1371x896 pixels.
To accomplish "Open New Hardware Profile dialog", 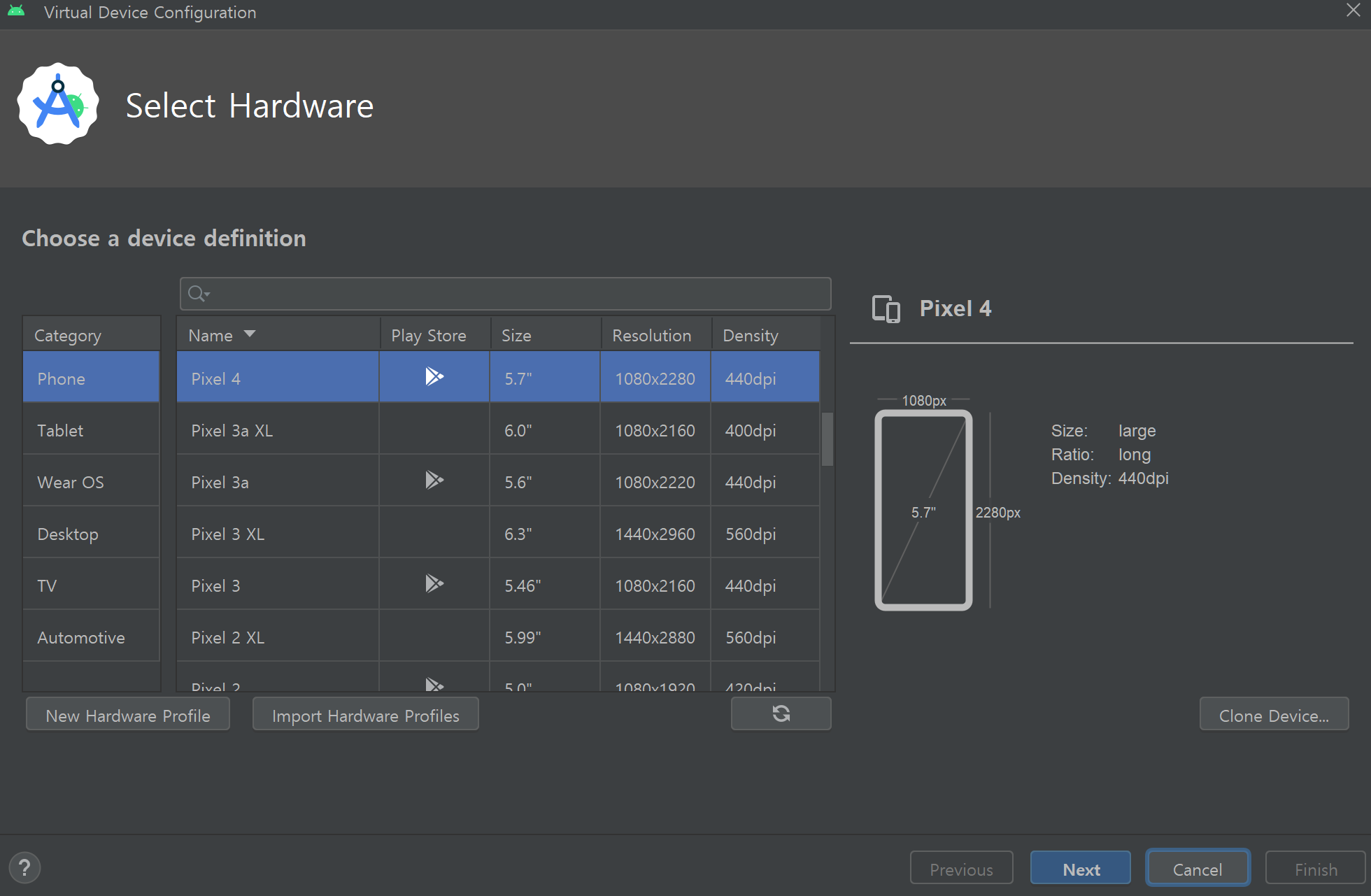I will (x=128, y=716).
